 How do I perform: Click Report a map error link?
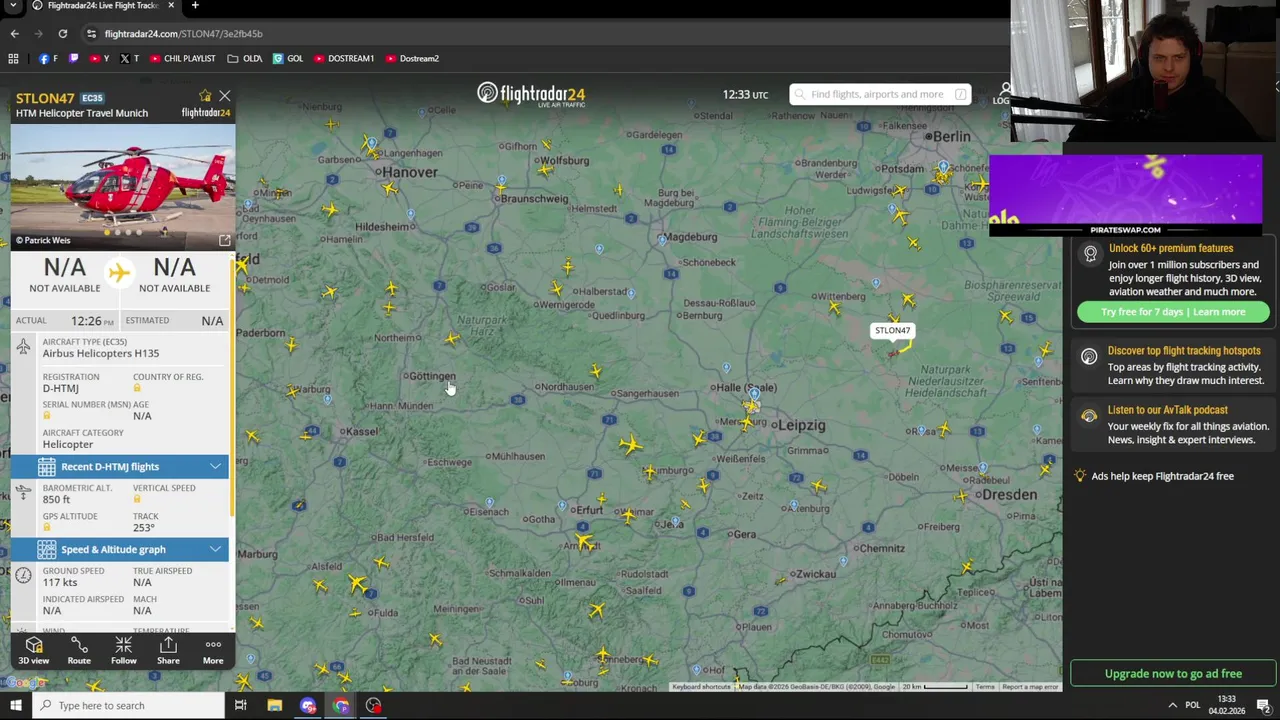pyautogui.click(x=1030, y=687)
